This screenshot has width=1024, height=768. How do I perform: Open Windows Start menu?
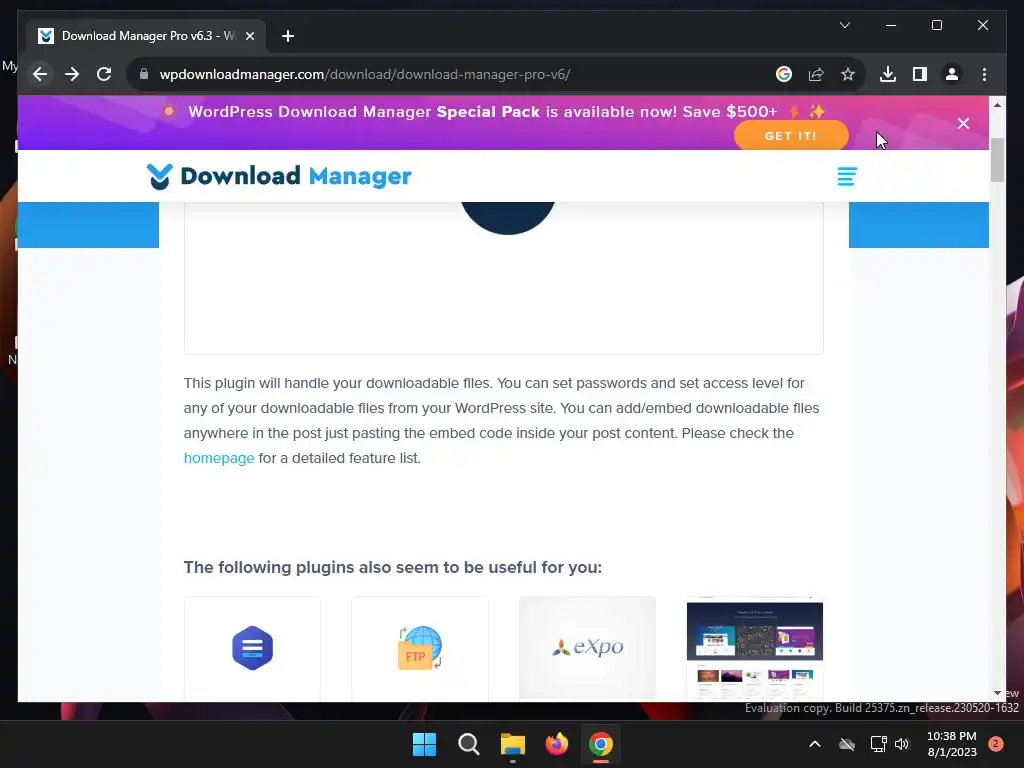pos(424,744)
